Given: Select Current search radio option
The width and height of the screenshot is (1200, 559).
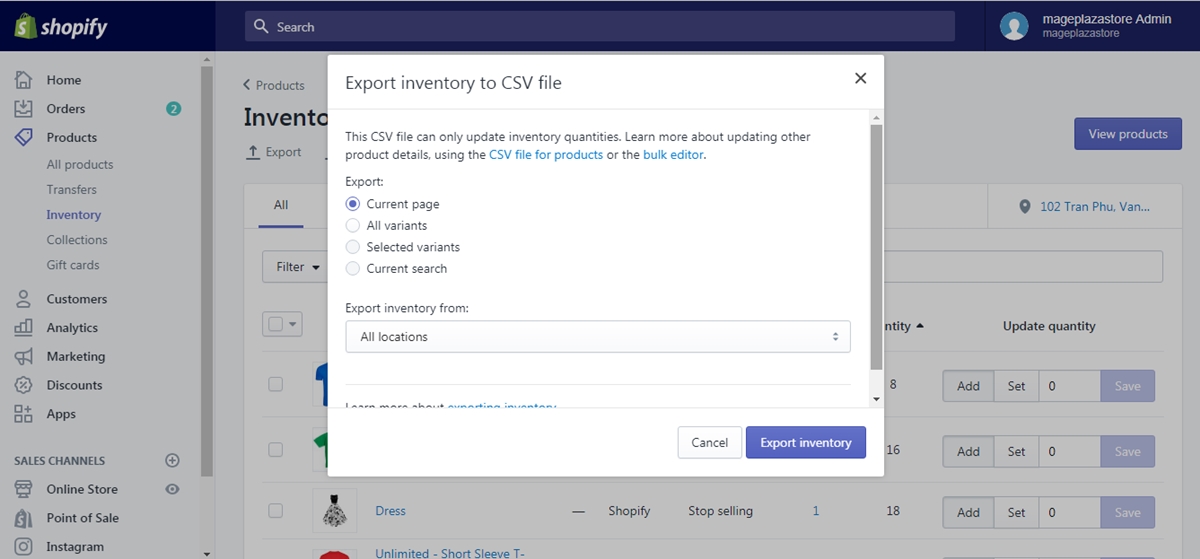Looking at the screenshot, I should pyautogui.click(x=353, y=269).
